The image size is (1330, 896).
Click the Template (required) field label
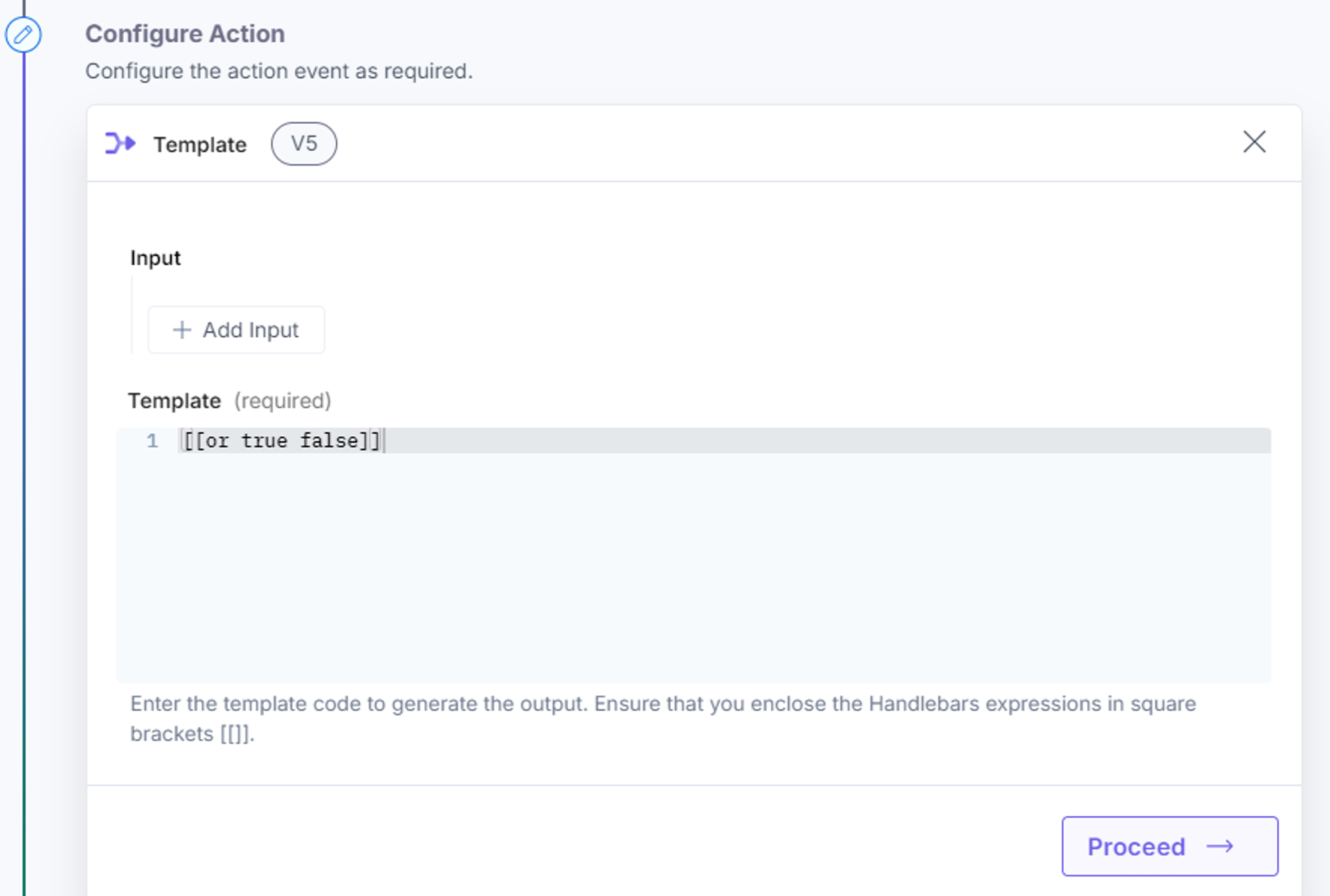pyautogui.click(x=230, y=401)
